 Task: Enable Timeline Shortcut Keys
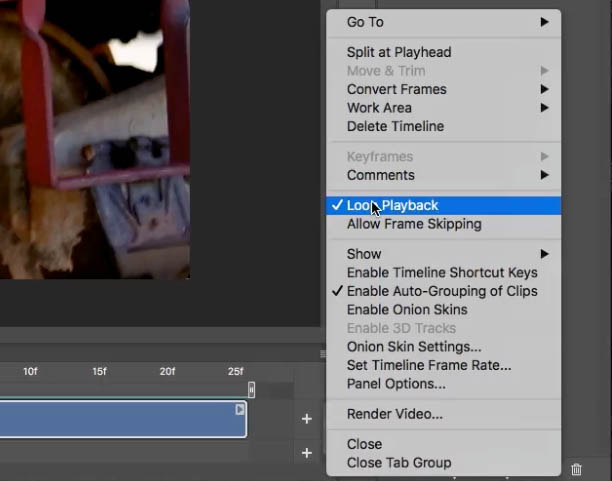443,273
